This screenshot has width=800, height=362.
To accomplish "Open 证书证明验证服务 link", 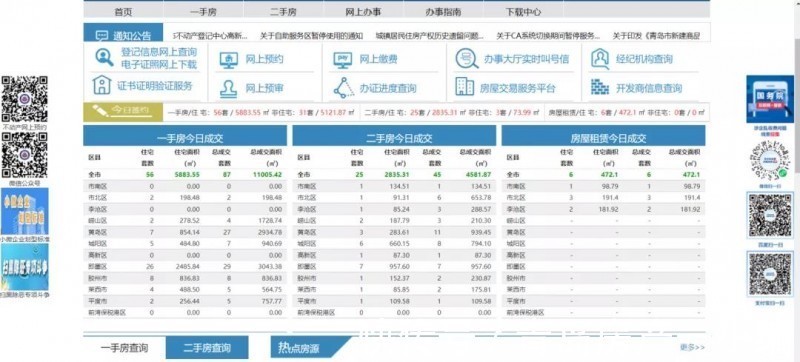I will pyautogui.click(x=155, y=86).
